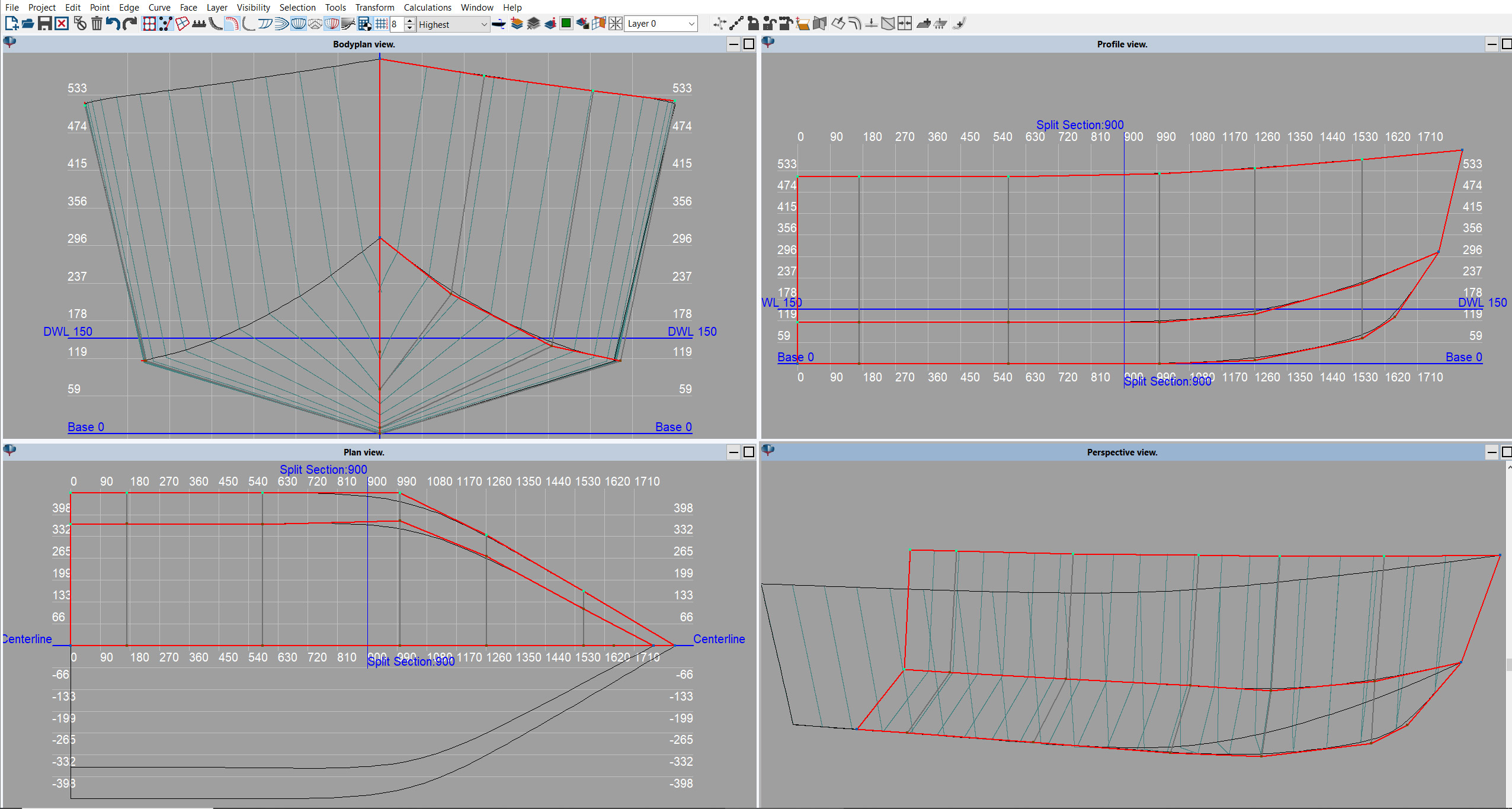Open the Transform menu
The height and width of the screenshot is (809, 1512).
click(x=374, y=7)
